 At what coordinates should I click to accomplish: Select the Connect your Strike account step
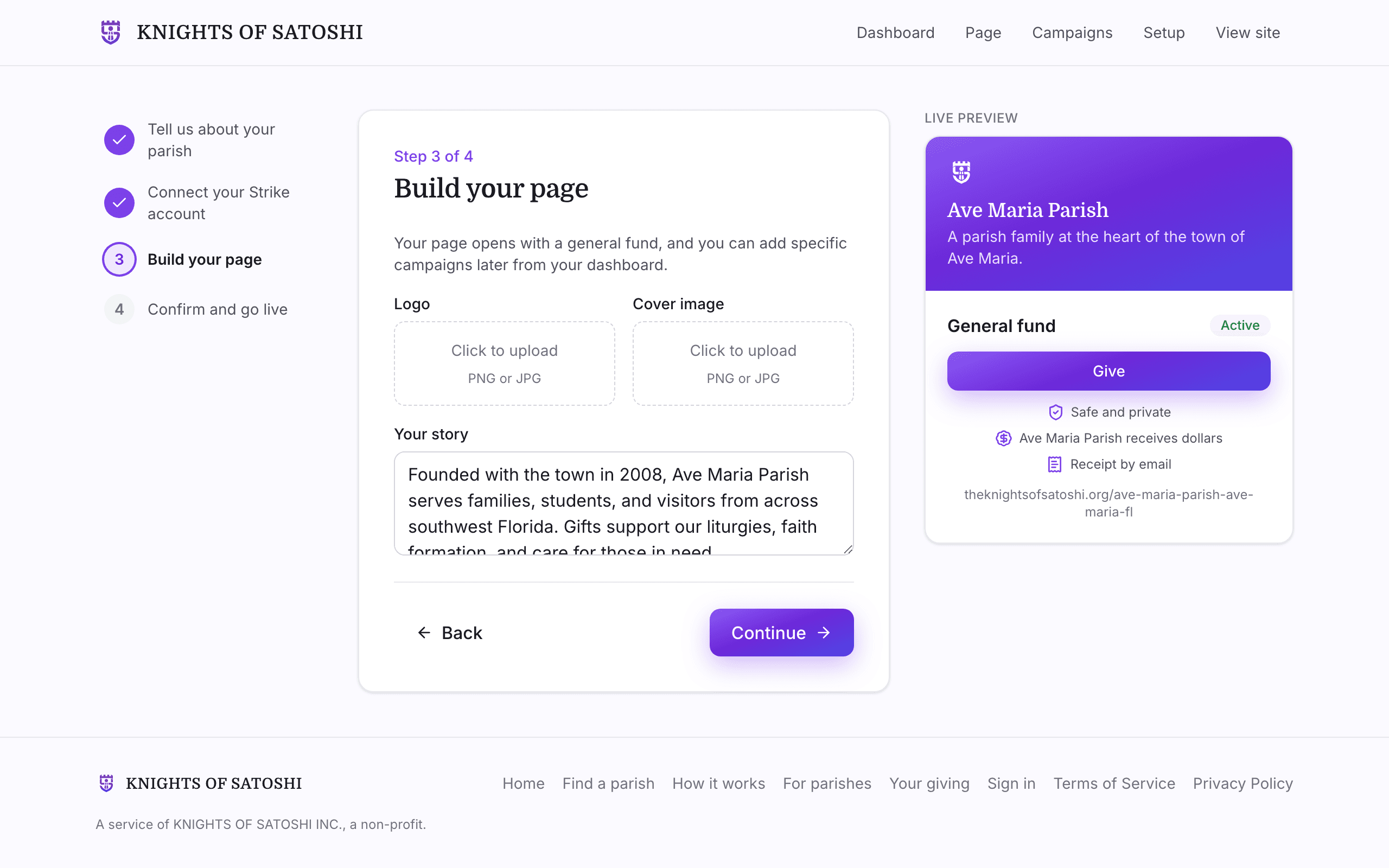tap(218, 203)
